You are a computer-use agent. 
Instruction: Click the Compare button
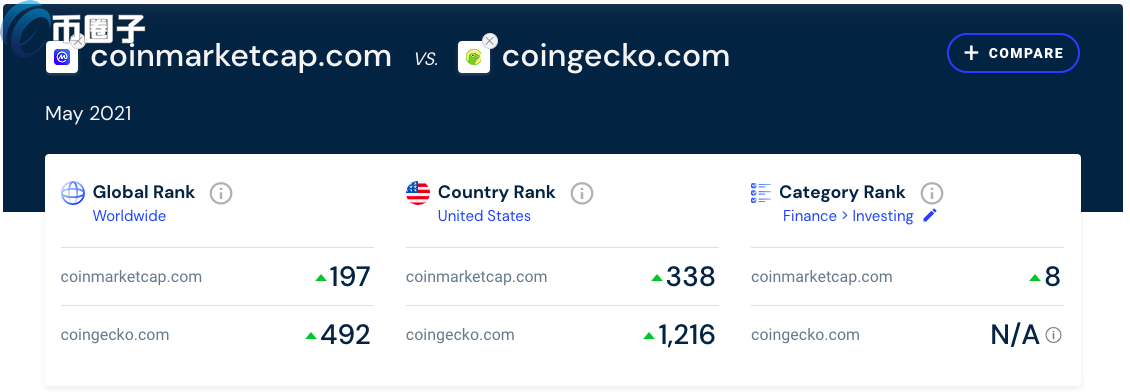click(x=1013, y=53)
